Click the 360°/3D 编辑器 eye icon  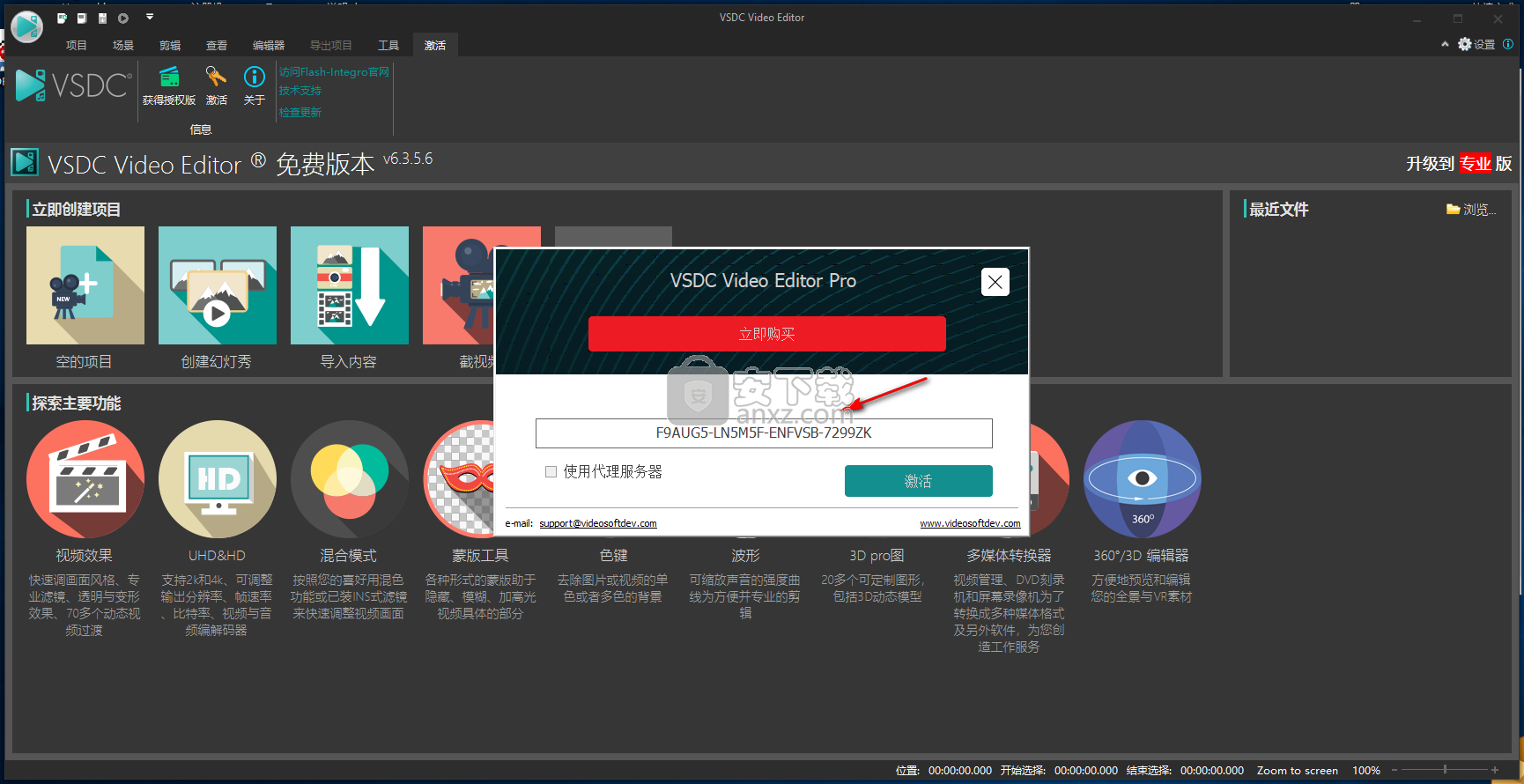[x=1143, y=479]
